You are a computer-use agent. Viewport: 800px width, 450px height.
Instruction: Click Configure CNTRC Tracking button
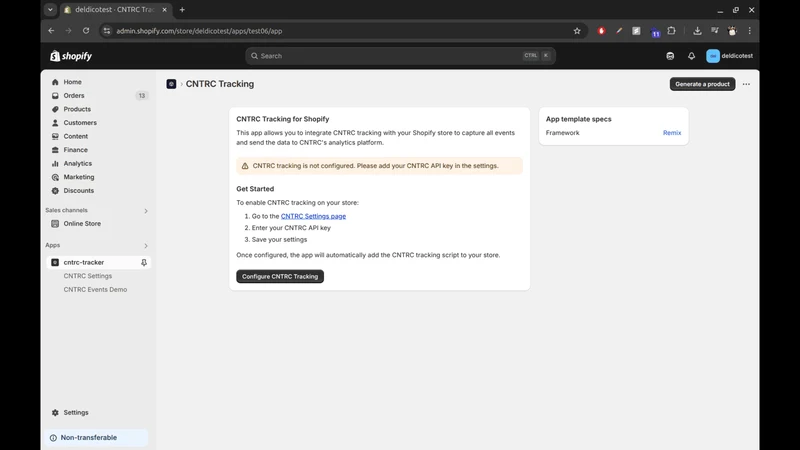coord(280,277)
